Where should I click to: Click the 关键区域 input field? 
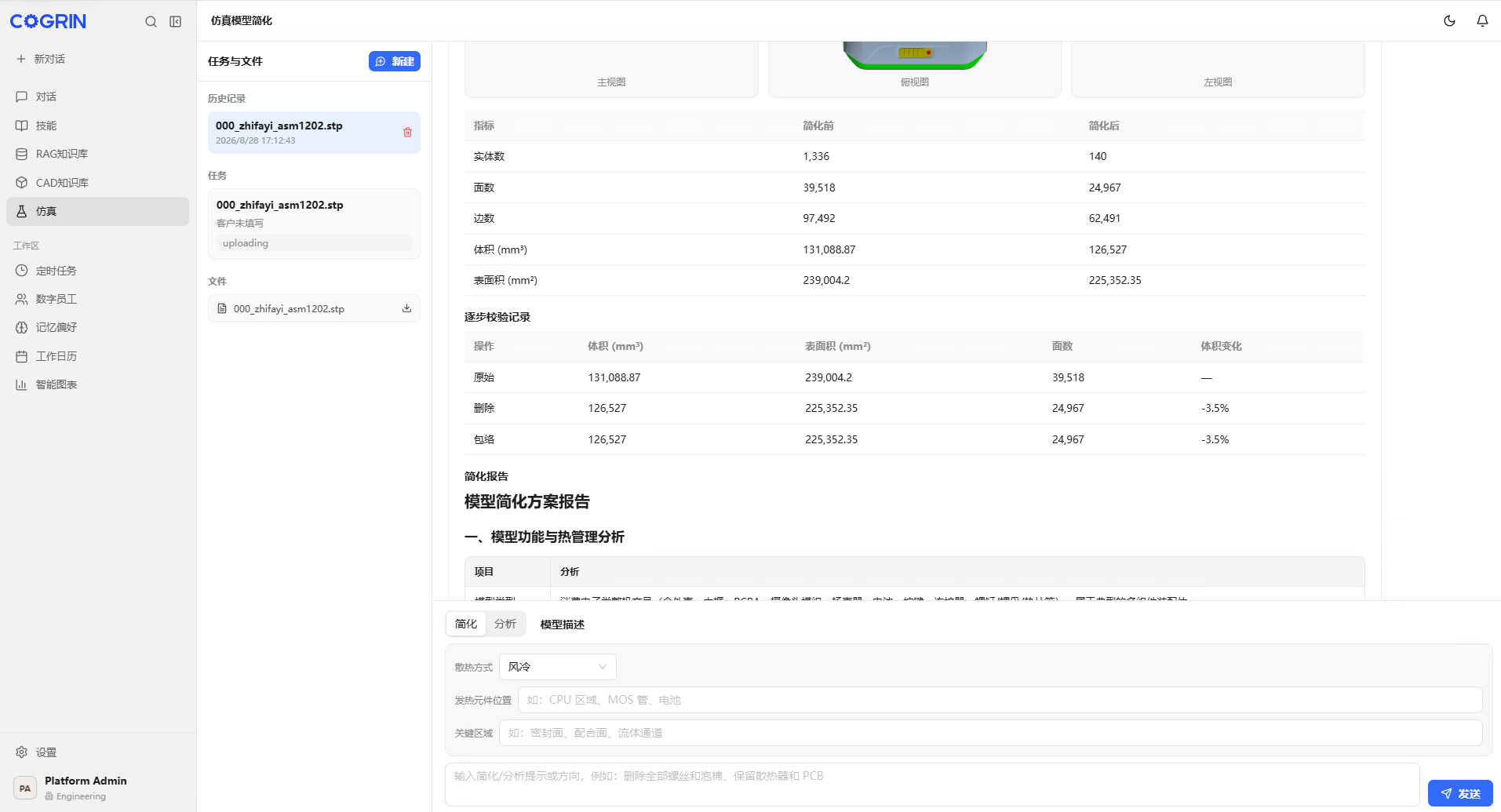(991, 733)
